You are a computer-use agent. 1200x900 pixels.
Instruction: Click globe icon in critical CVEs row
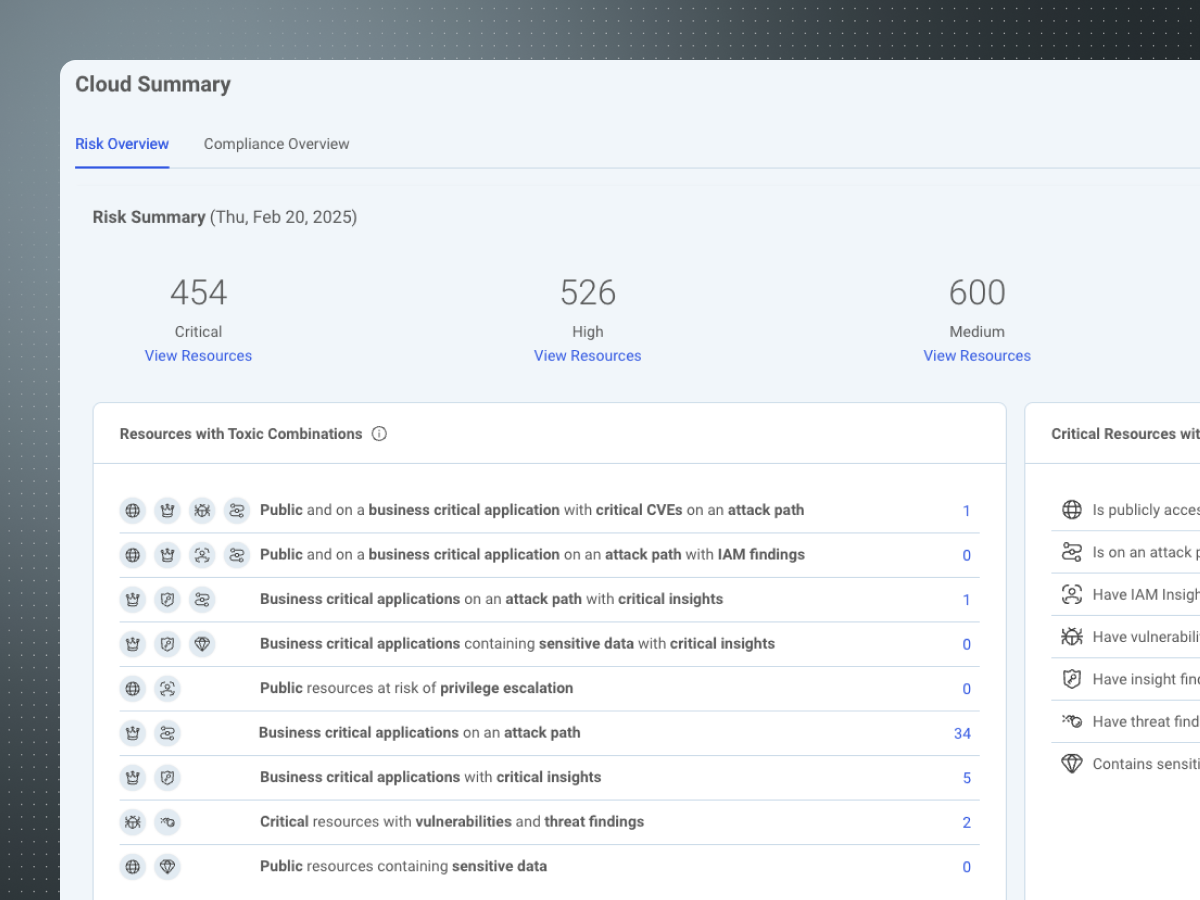coord(133,511)
